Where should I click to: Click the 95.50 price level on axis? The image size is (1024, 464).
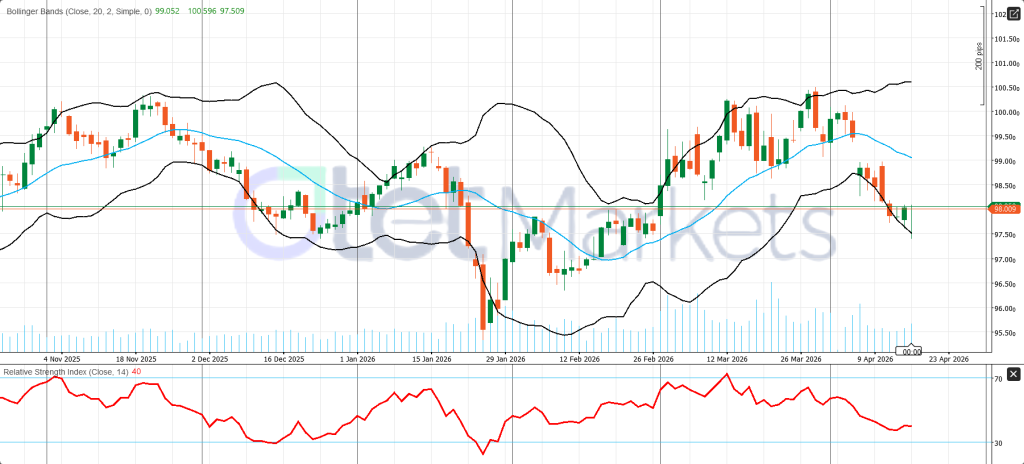point(1004,333)
